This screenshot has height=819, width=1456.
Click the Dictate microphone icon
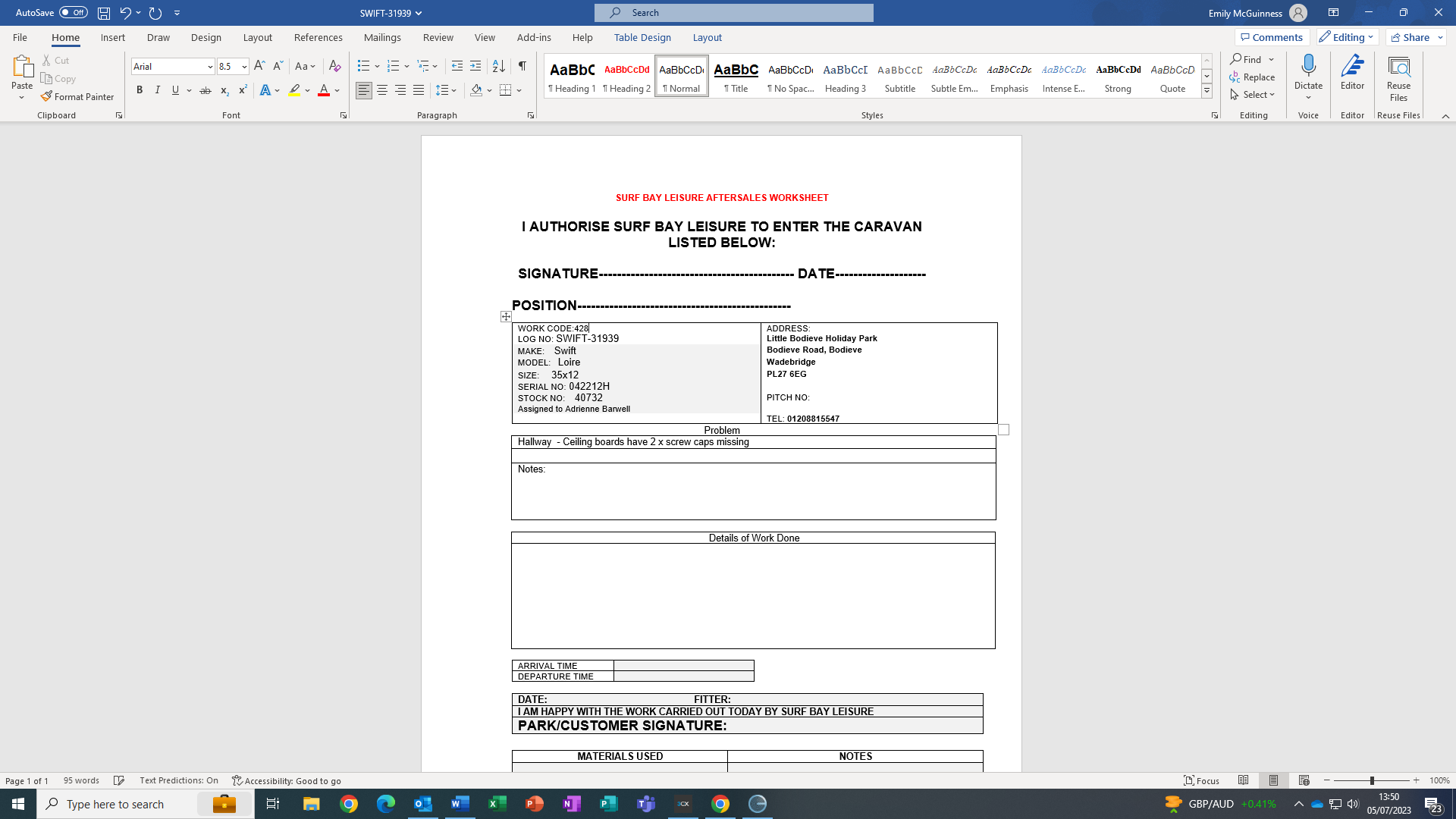(1308, 66)
